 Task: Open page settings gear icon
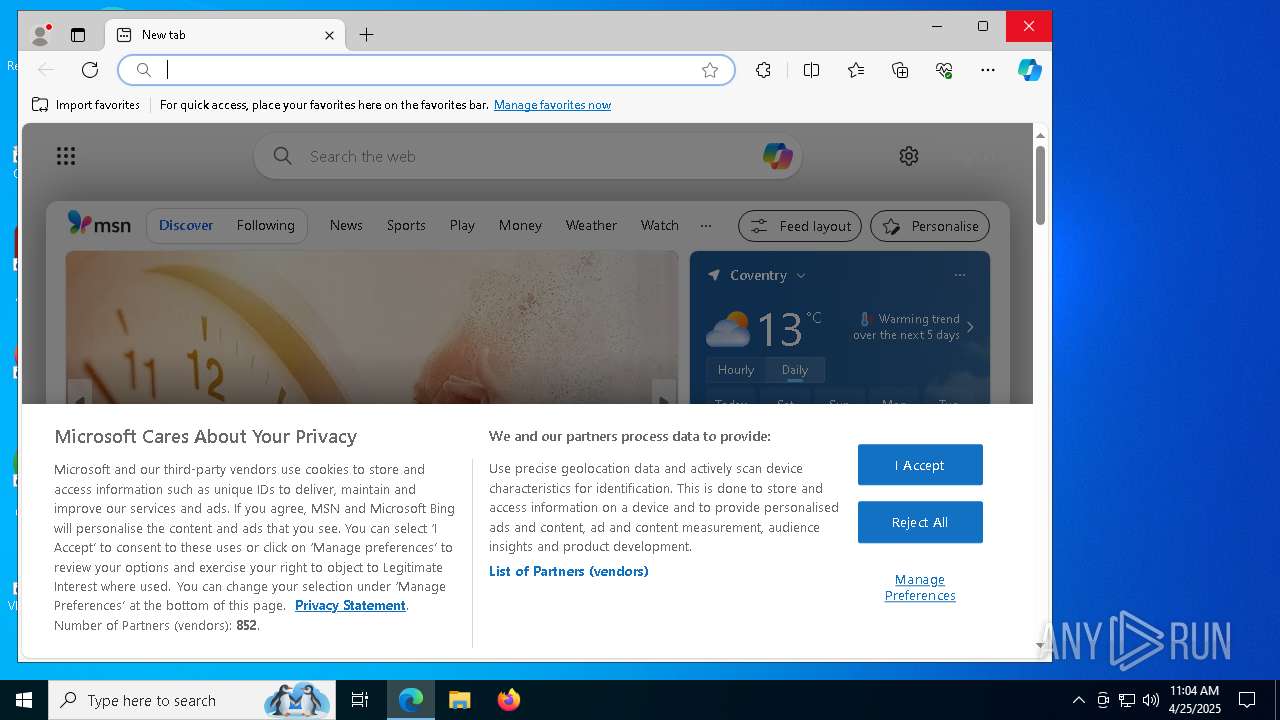pyautogui.click(x=909, y=156)
